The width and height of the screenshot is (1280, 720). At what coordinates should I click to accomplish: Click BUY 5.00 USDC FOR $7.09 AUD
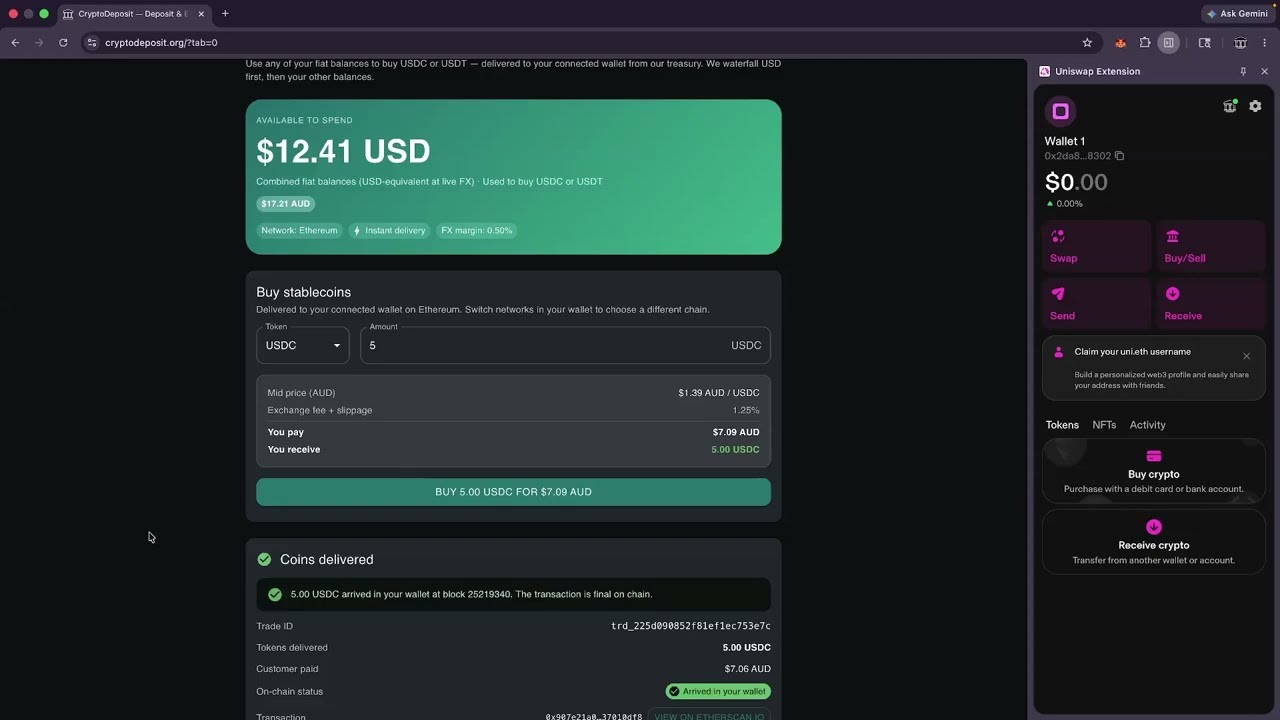[x=513, y=492]
